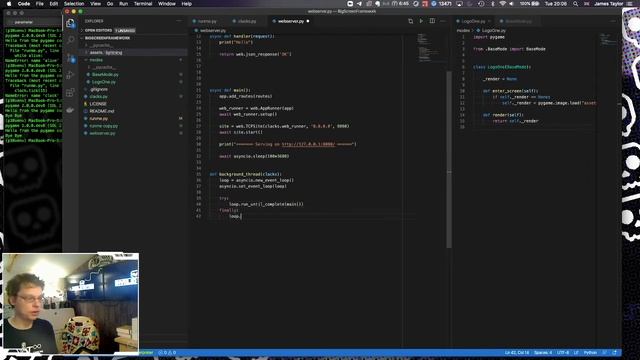
Task: Click the unsaved dot on webserver.py tab
Action: [x=308, y=21]
